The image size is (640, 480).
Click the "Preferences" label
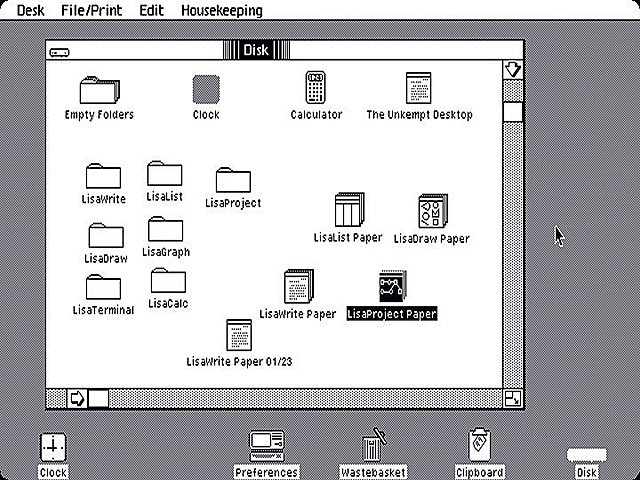[267, 472]
